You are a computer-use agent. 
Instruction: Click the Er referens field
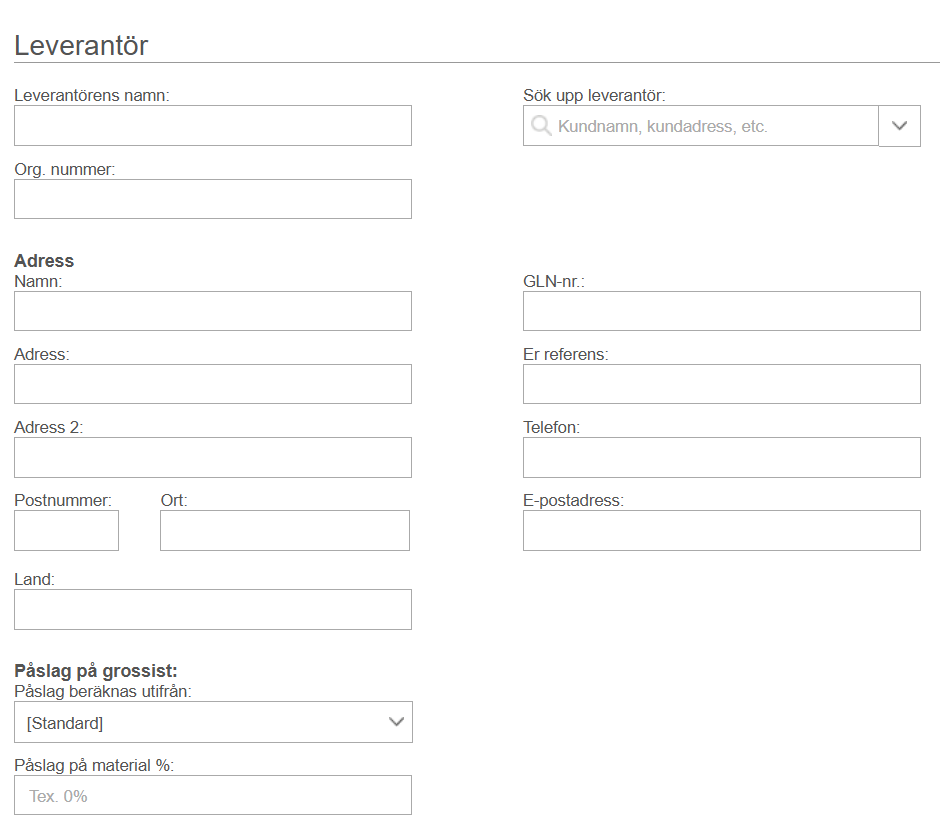click(721, 384)
